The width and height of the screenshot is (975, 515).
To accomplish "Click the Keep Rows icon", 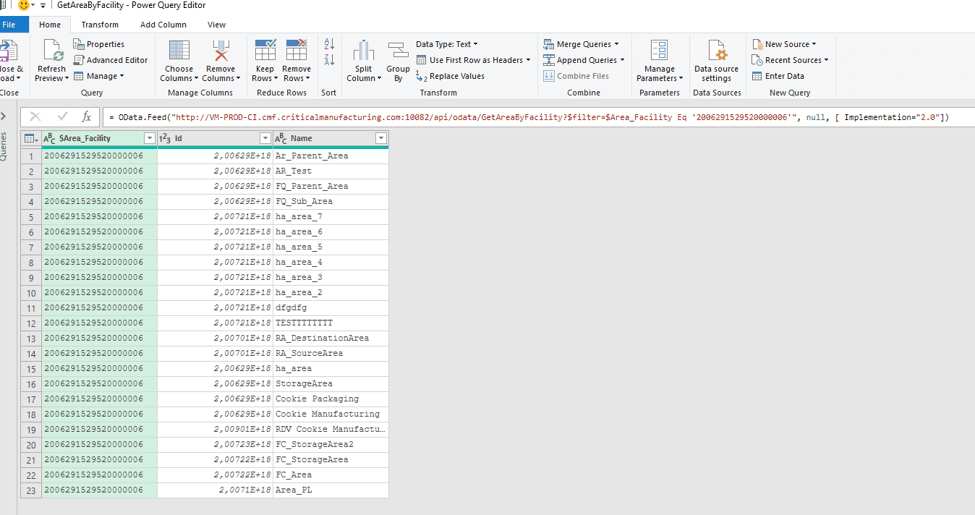I will point(265,52).
